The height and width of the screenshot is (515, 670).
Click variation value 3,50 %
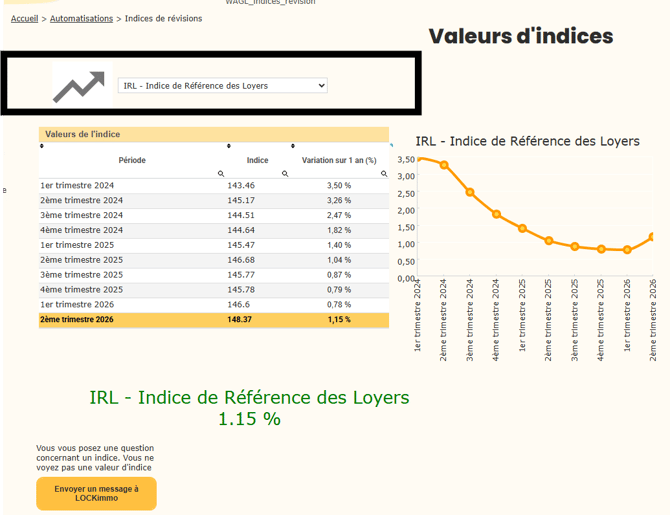coord(339,185)
